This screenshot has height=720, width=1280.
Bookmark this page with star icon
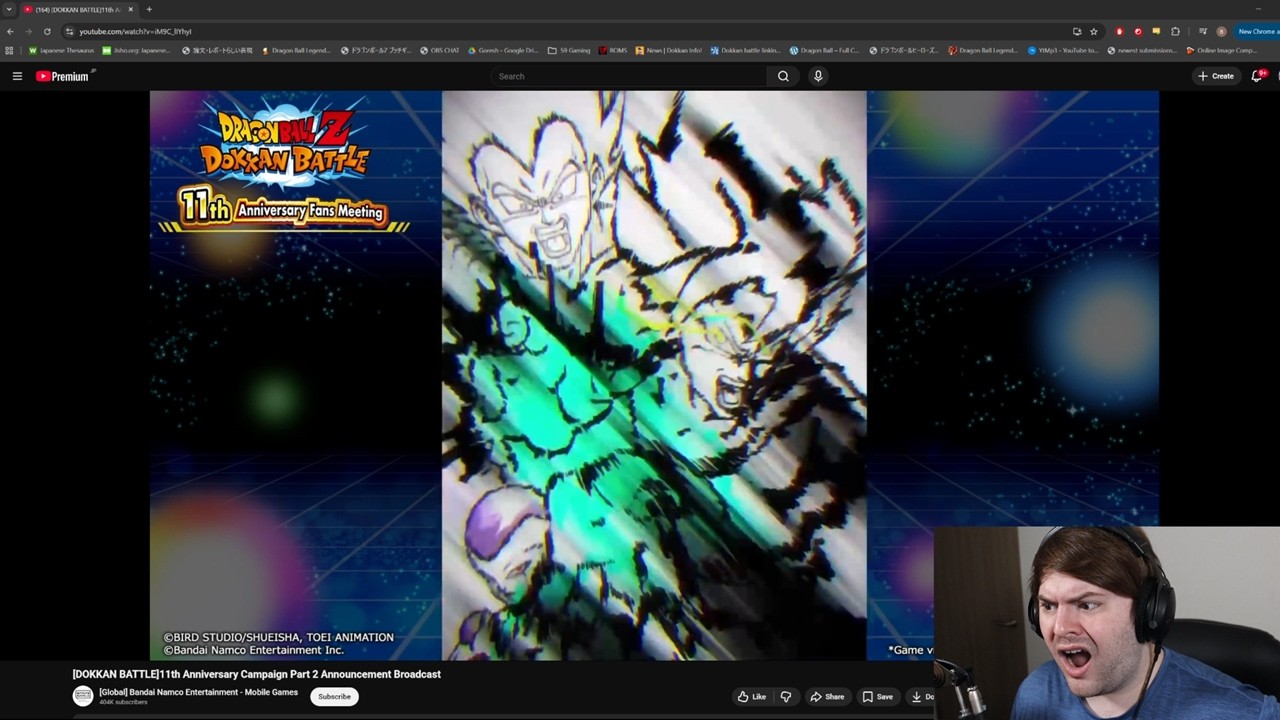click(1094, 31)
